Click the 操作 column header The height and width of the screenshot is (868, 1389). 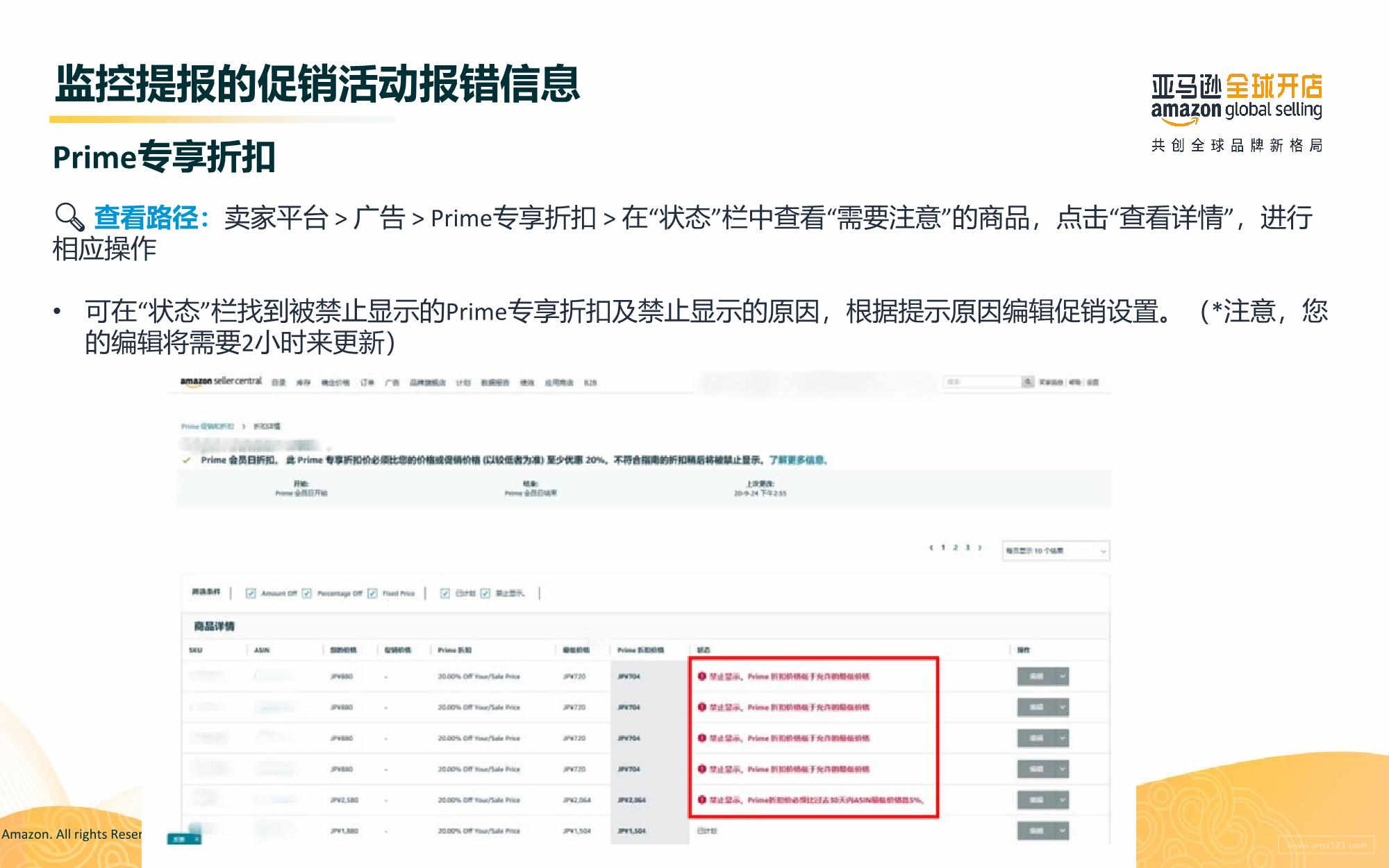coord(1024,650)
